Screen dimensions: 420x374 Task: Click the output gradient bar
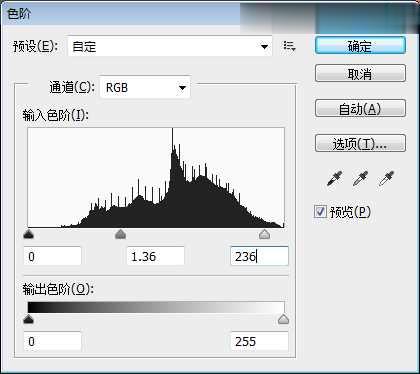click(156, 307)
